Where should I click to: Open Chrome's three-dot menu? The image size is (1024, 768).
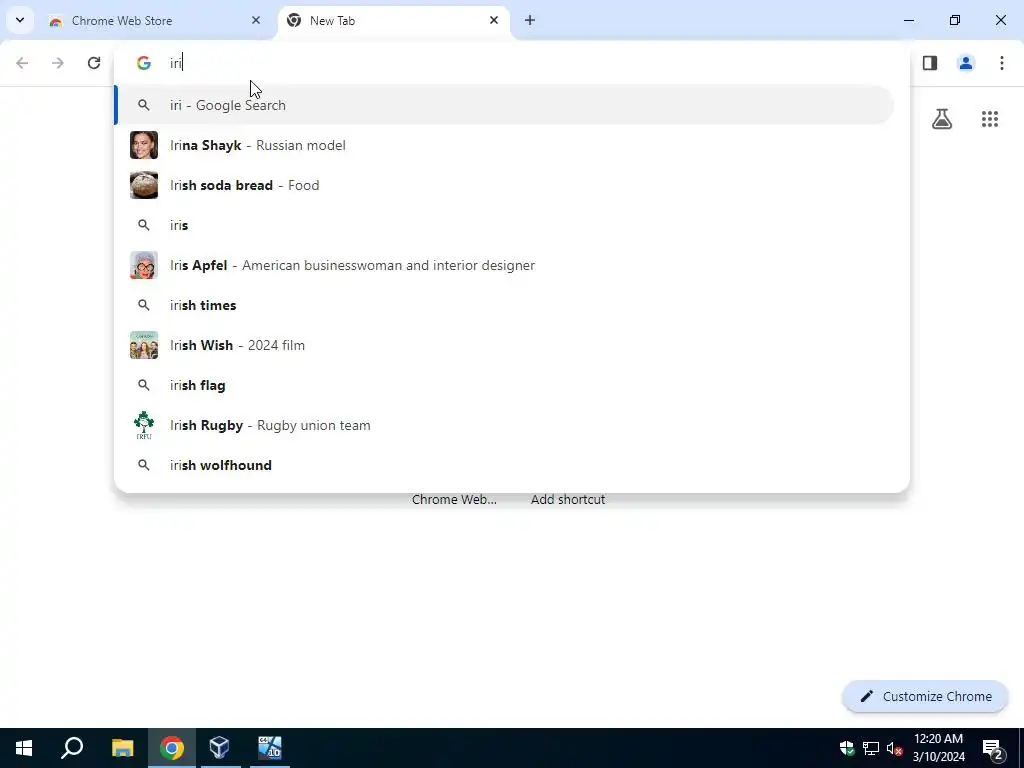click(x=1002, y=63)
